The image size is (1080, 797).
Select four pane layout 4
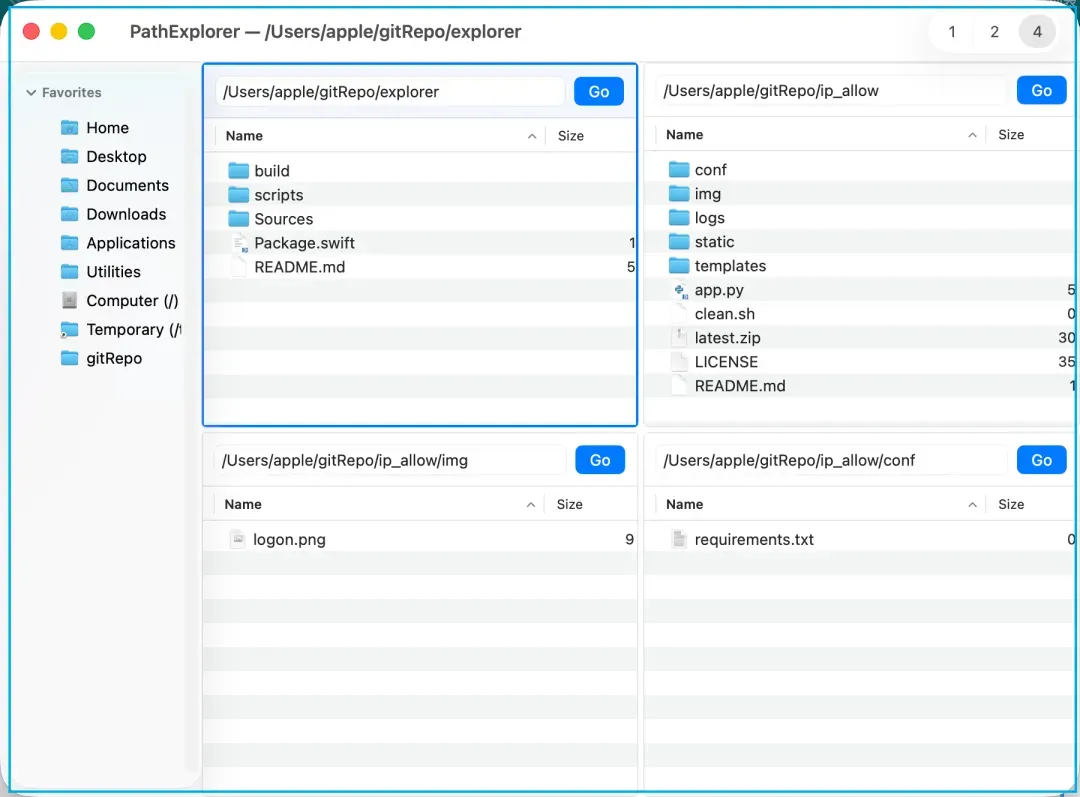[x=1037, y=32]
